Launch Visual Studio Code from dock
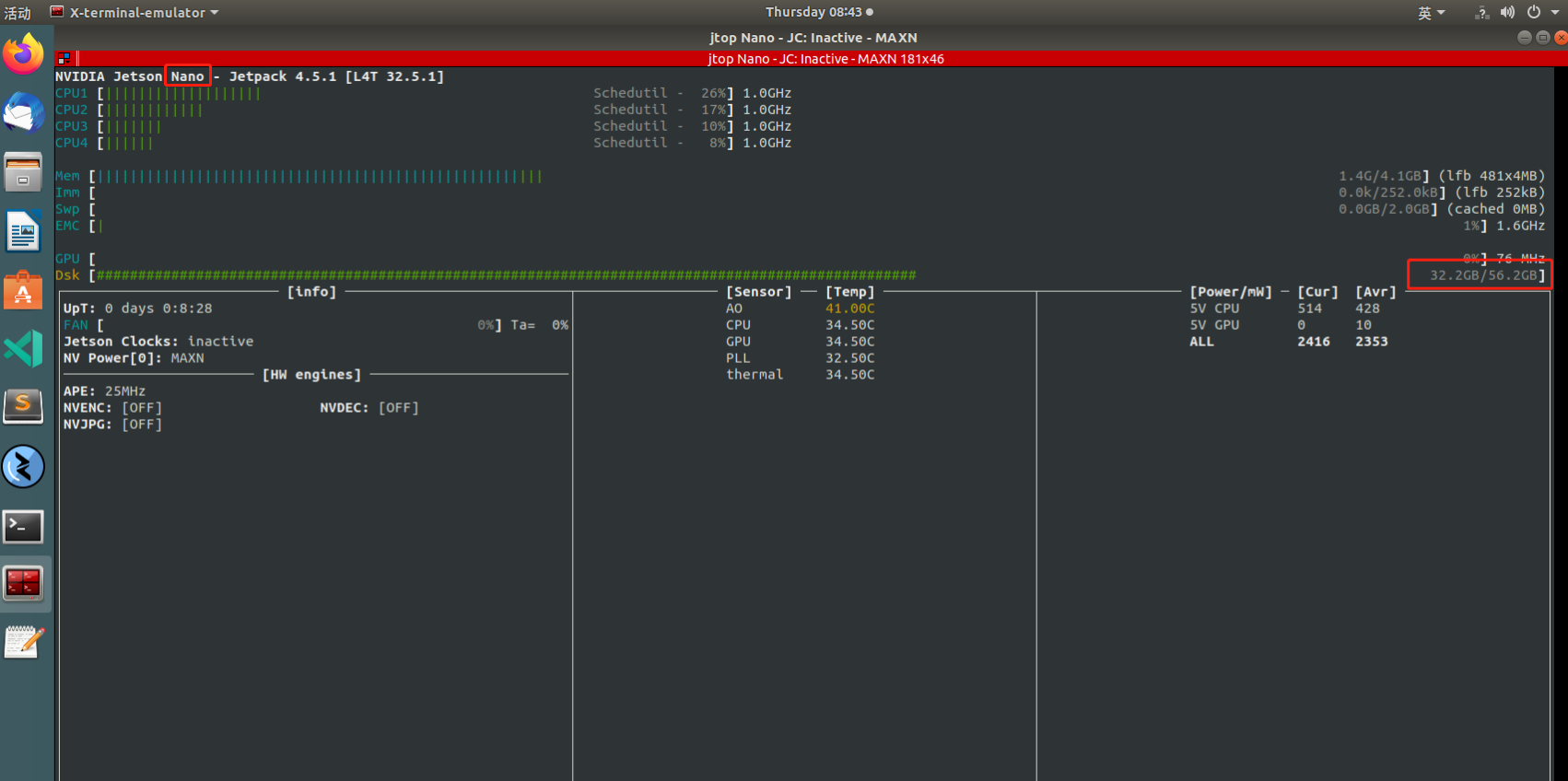Image resolution: width=1568 pixels, height=781 pixels. tap(23, 349)
